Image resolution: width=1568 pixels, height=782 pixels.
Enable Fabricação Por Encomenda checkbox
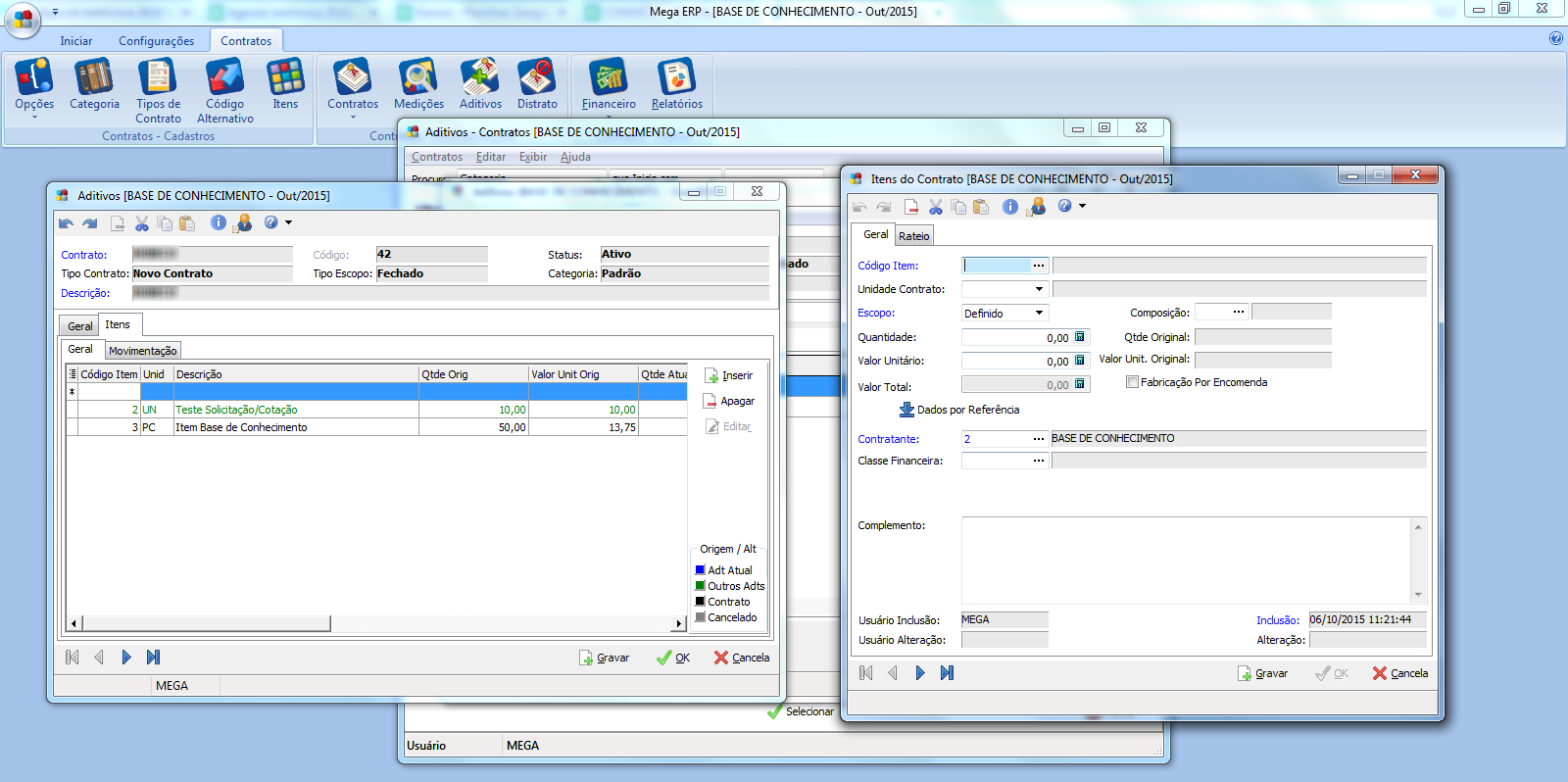click(x=1133, y=382)
